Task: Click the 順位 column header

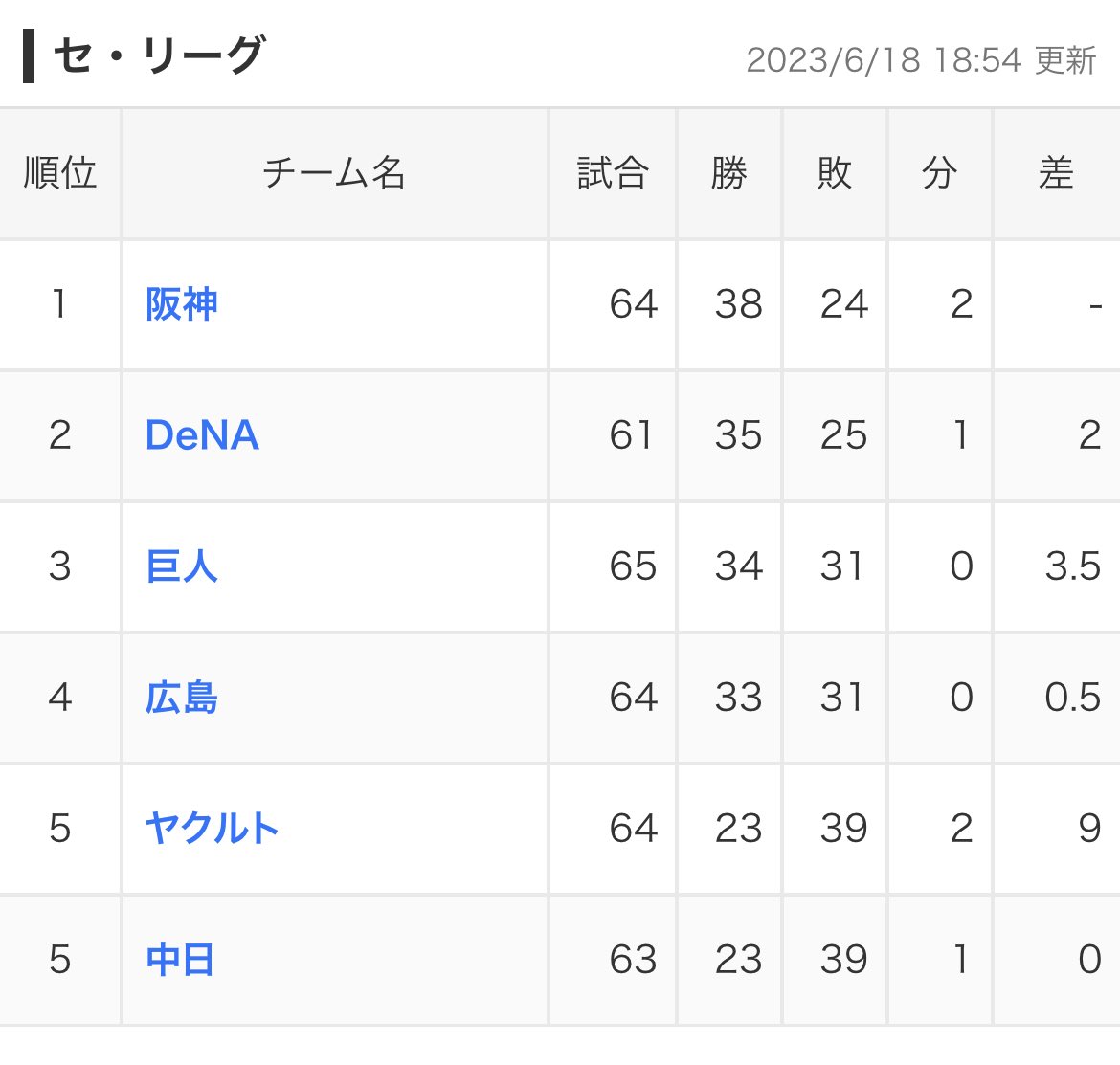Action: pyautogui.click(x=60, y=173)
